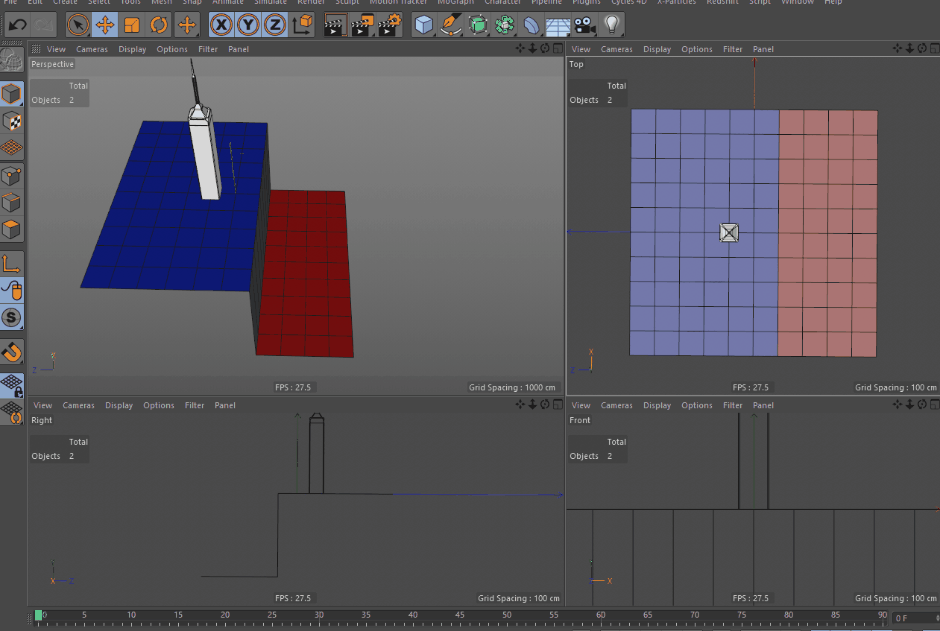The width and height of the screenshot is (940, 631).
Task: Click the Tweak mode mouse icon
Action: pos(11,291)
